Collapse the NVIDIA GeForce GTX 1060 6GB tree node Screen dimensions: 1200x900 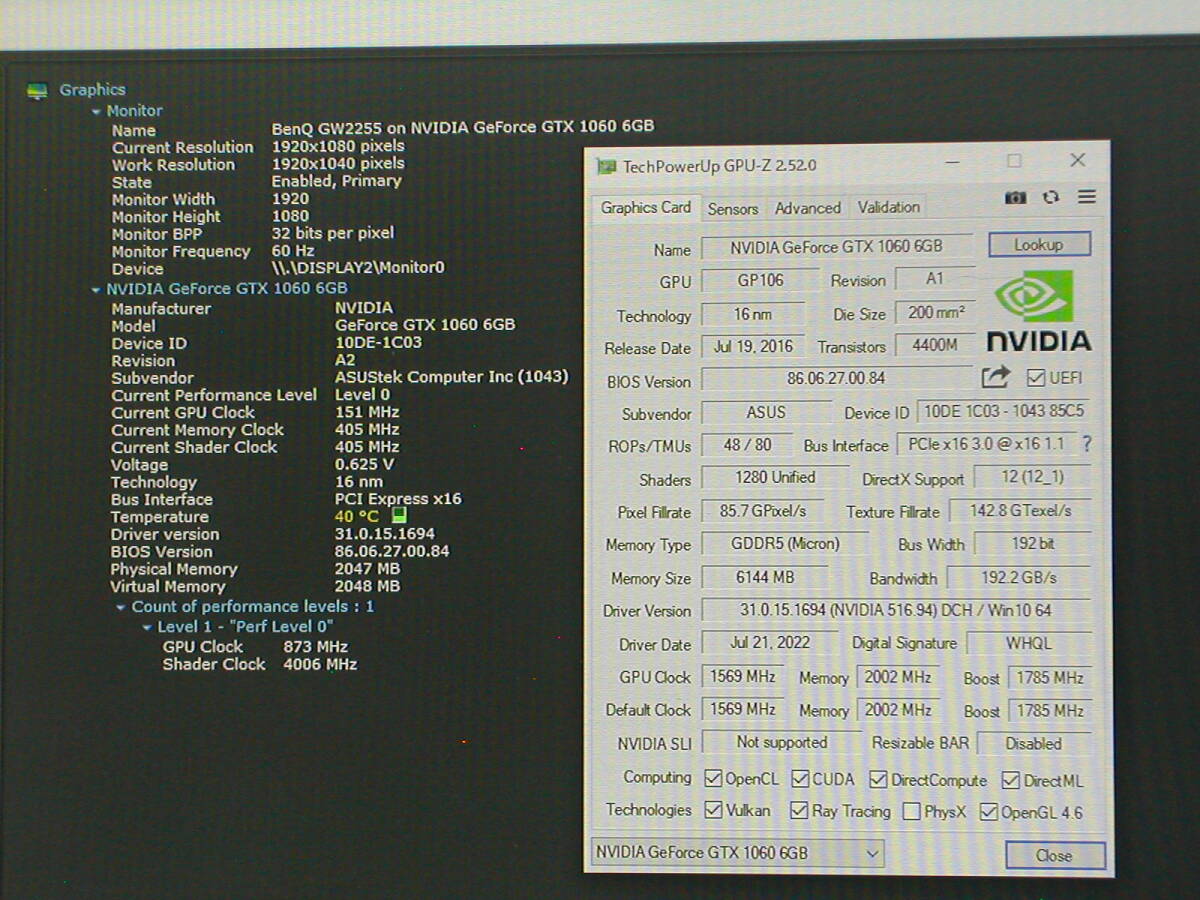pyautogui.click(x=96, y=290)
